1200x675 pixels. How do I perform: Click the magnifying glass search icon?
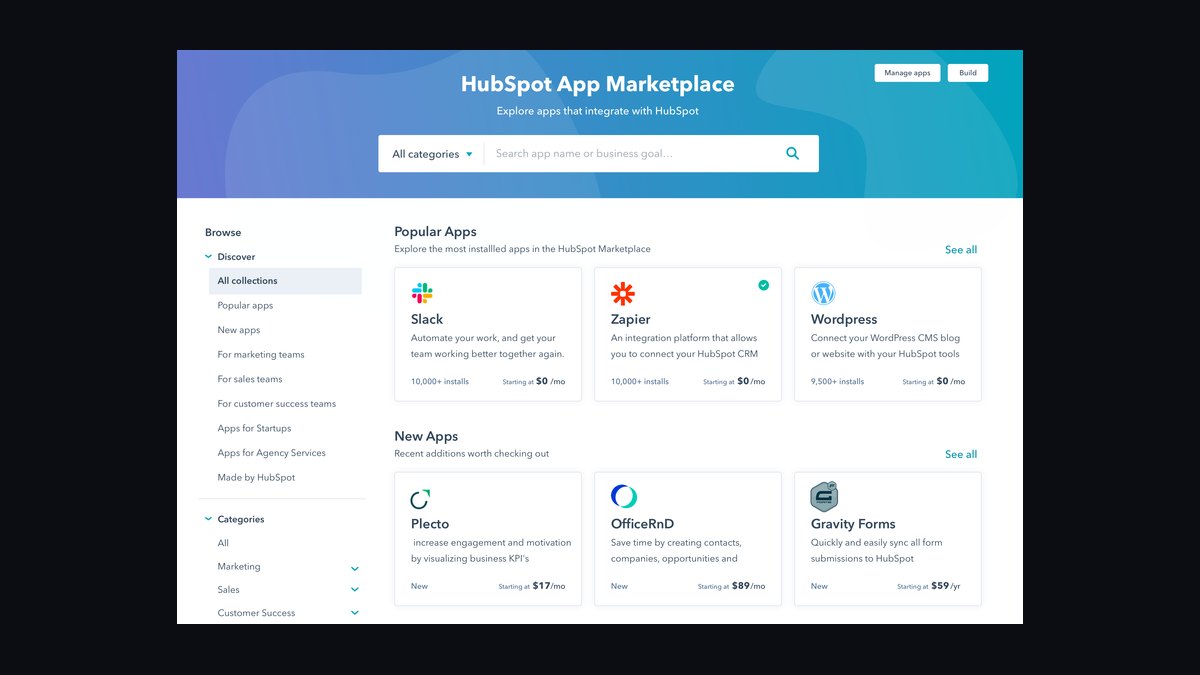793,154
